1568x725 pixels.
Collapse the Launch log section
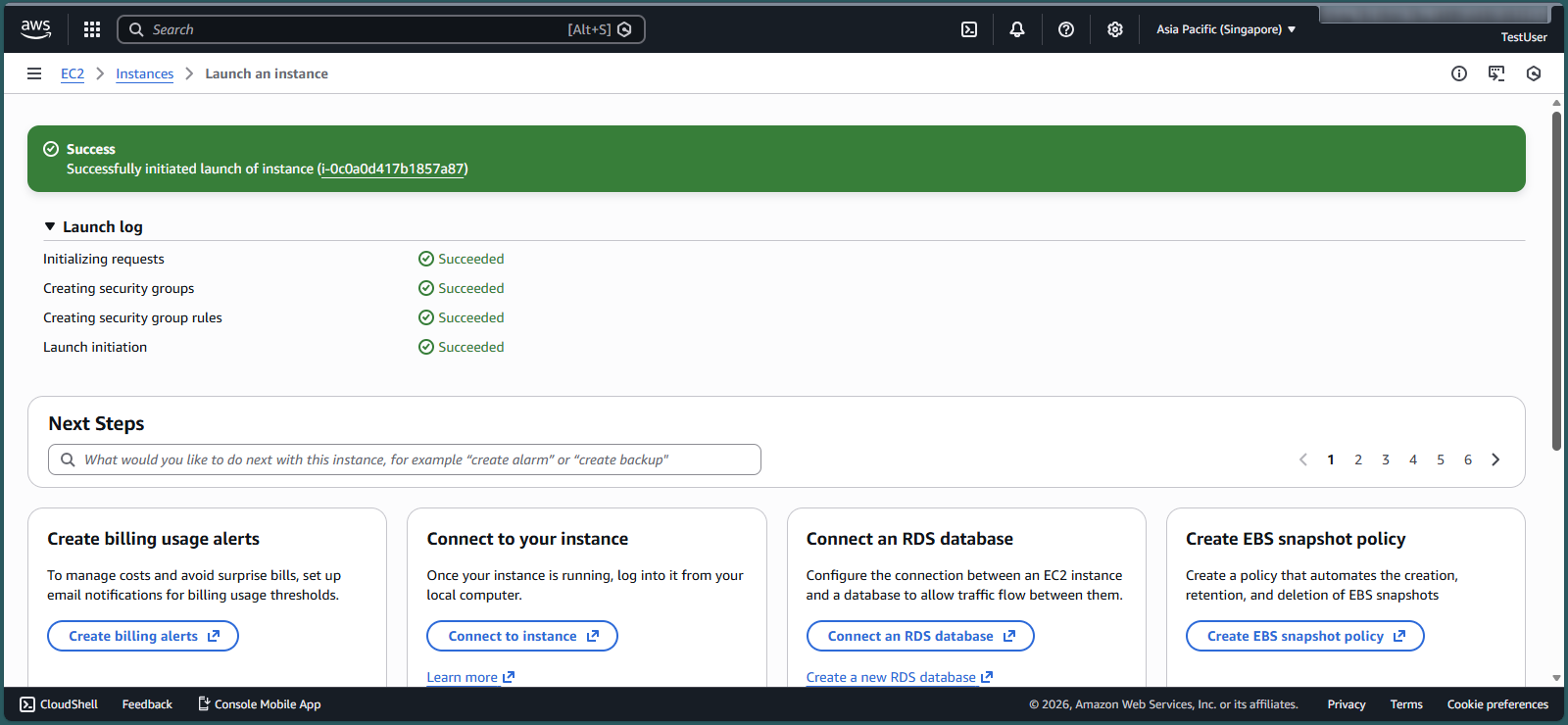pos(50,226)
